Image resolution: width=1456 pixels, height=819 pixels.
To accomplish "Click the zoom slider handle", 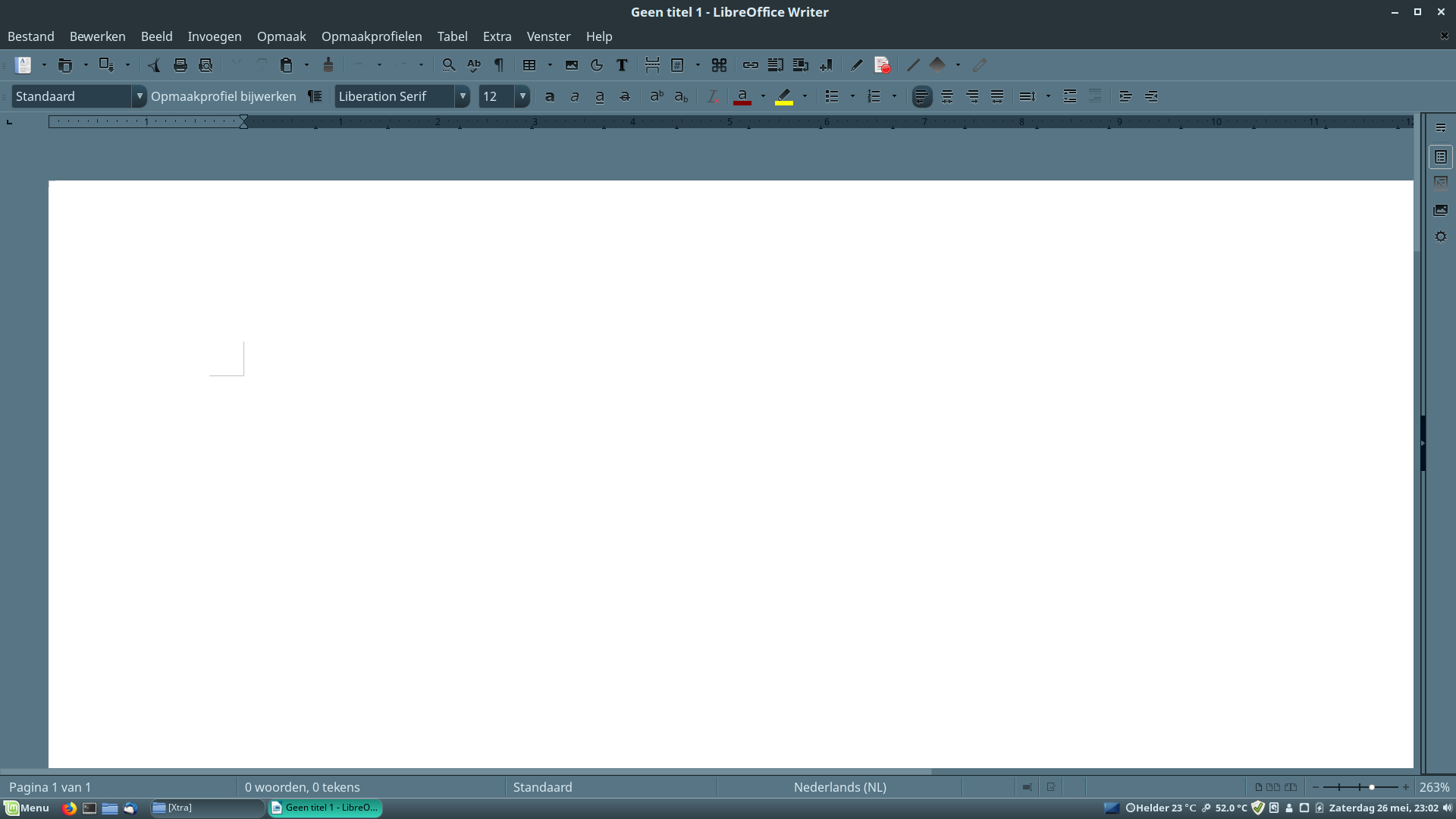I will [x=1372, y=787].
